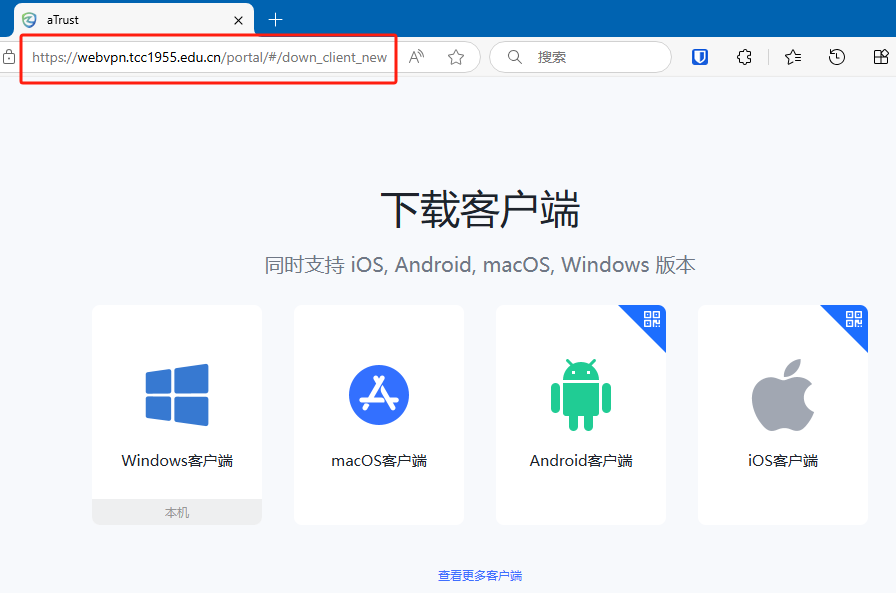896x593 pixels.
Task: Close the aTrust tab
Action: [238, 19]
